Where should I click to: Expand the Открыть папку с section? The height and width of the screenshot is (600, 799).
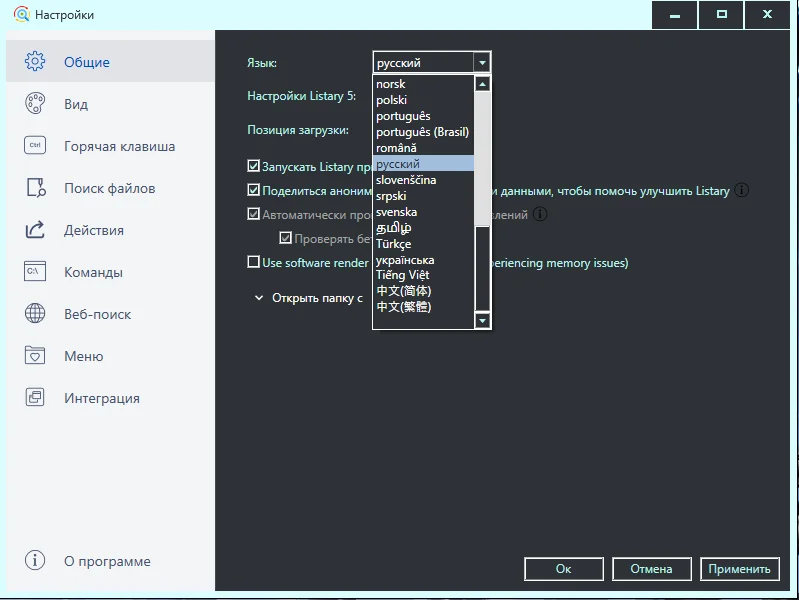pos(259,298)
